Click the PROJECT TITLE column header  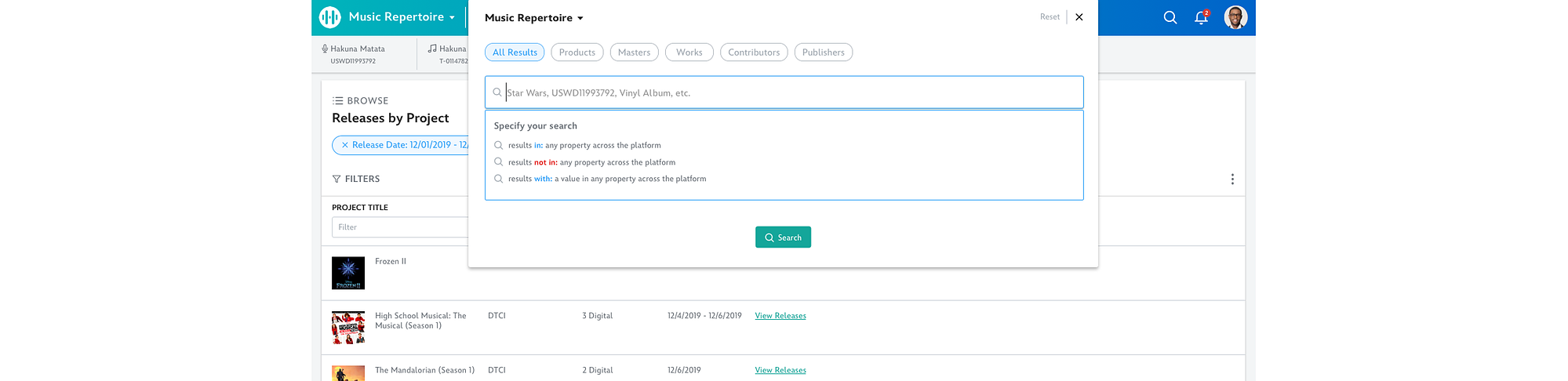click(360, 208)
